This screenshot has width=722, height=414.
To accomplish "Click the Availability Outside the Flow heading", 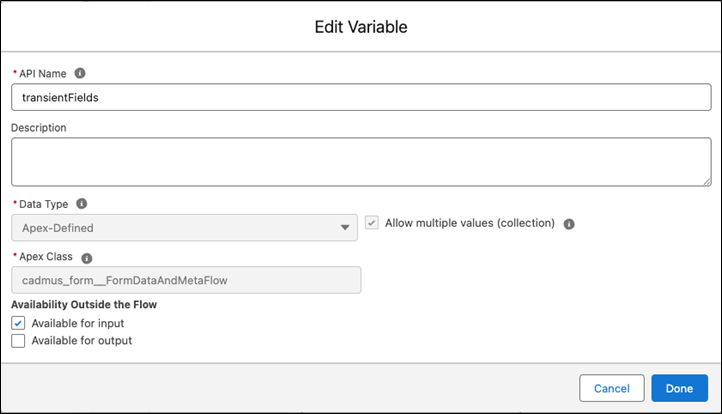I will coord(84,304).
